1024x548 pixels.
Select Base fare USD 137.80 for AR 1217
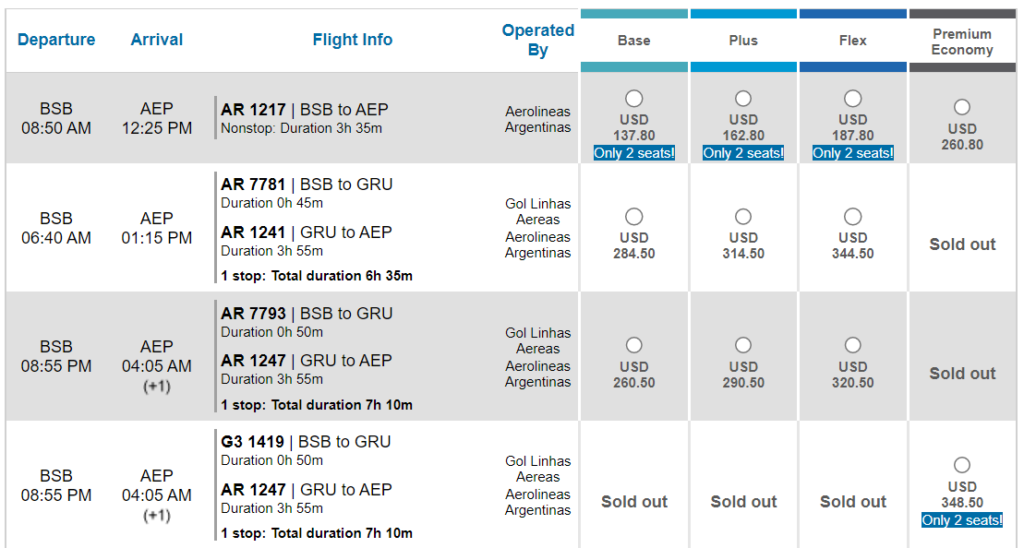pos(633,99)
